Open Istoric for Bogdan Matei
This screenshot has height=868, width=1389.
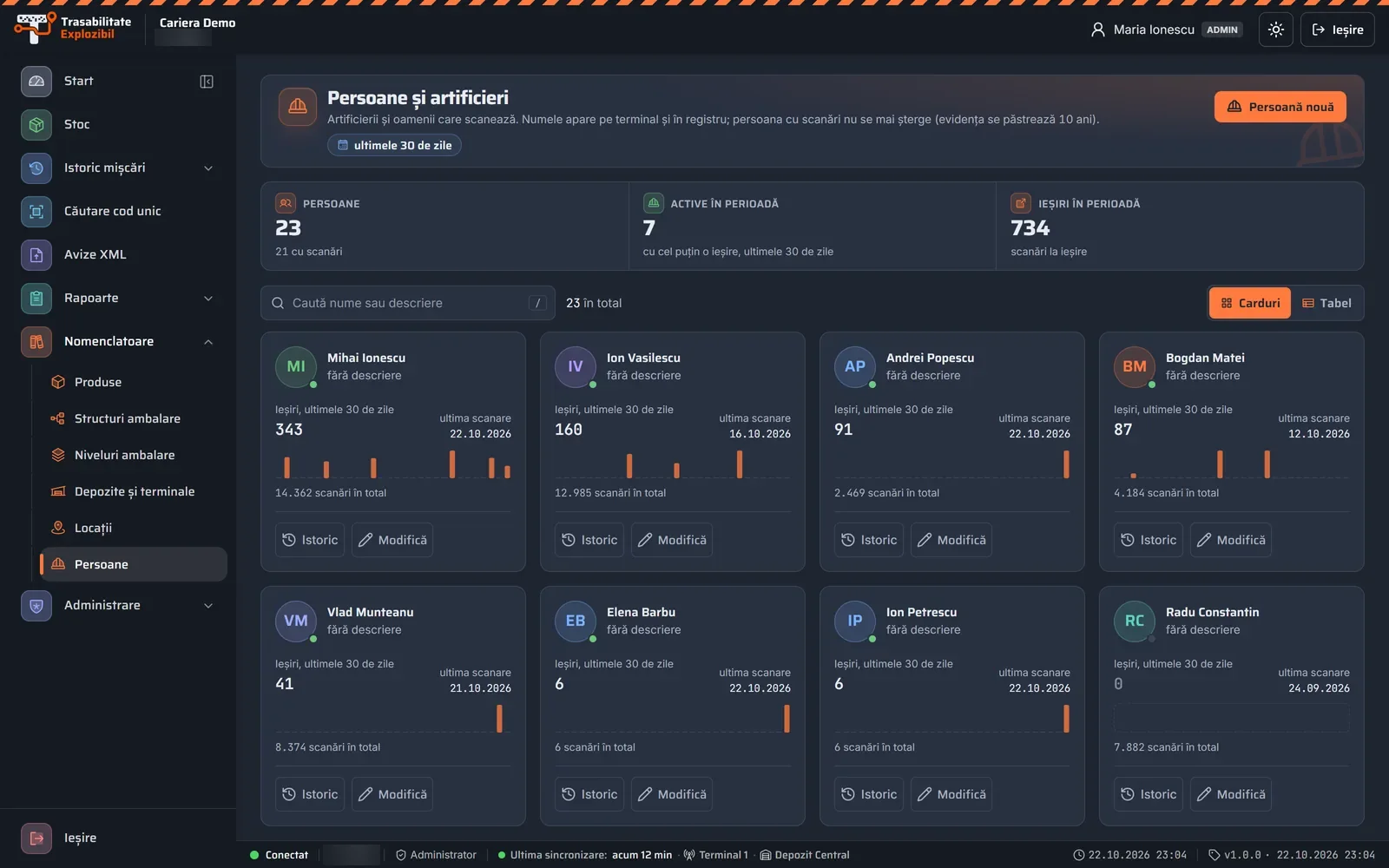(1149, 540)
